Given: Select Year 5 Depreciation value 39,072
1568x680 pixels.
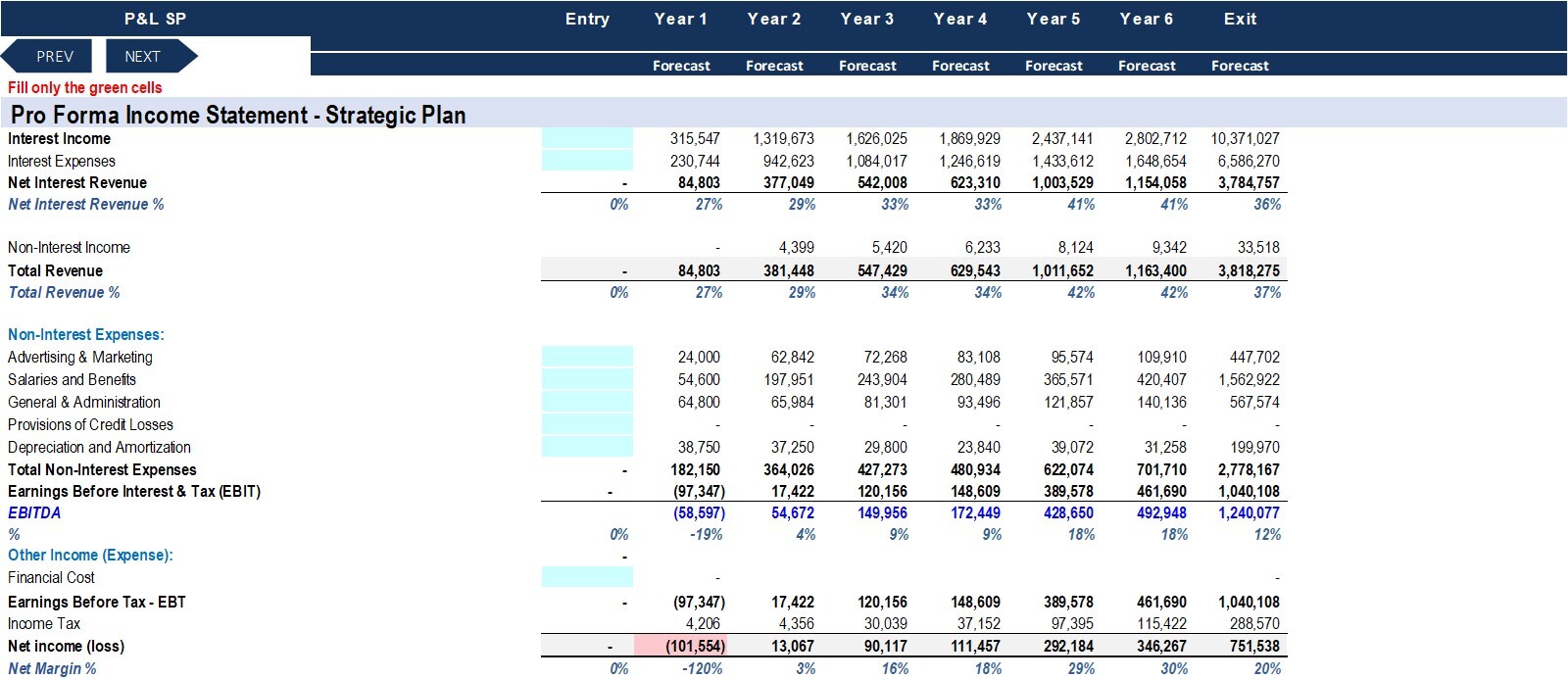Looking at the screenshot, I should coord(1072,447).
